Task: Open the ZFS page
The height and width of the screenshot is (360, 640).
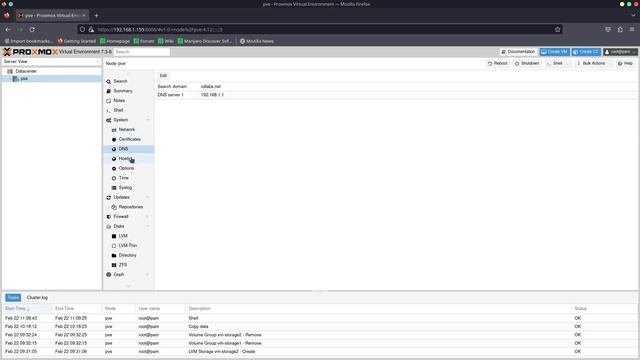Action: click(122, 265)
